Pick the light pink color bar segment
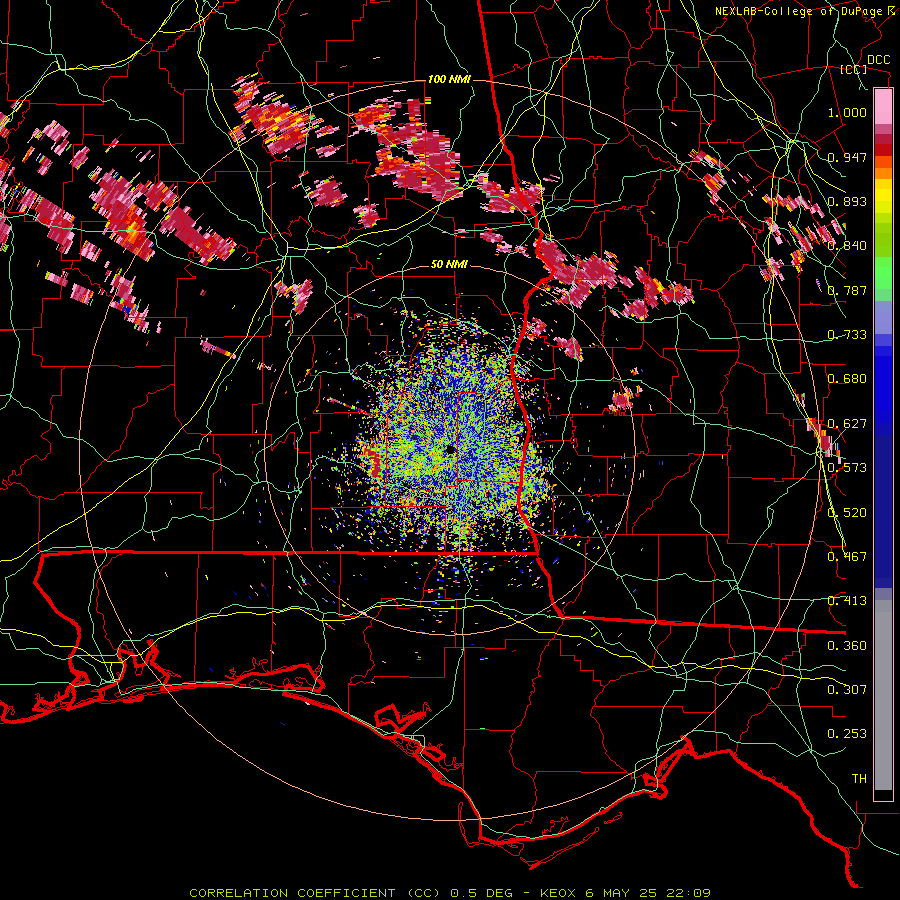The image size is (900, 900). [883, 106]
